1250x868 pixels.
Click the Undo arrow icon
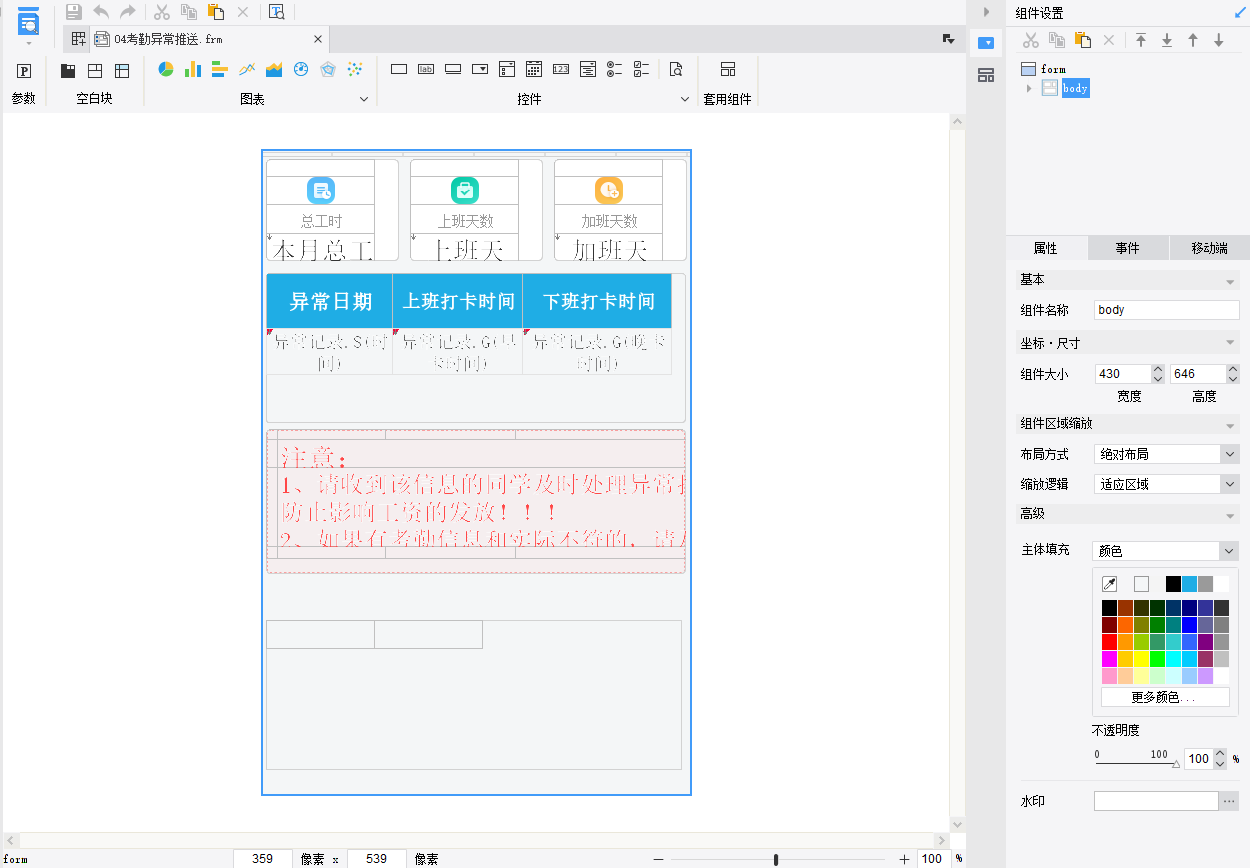coord(101,12)
